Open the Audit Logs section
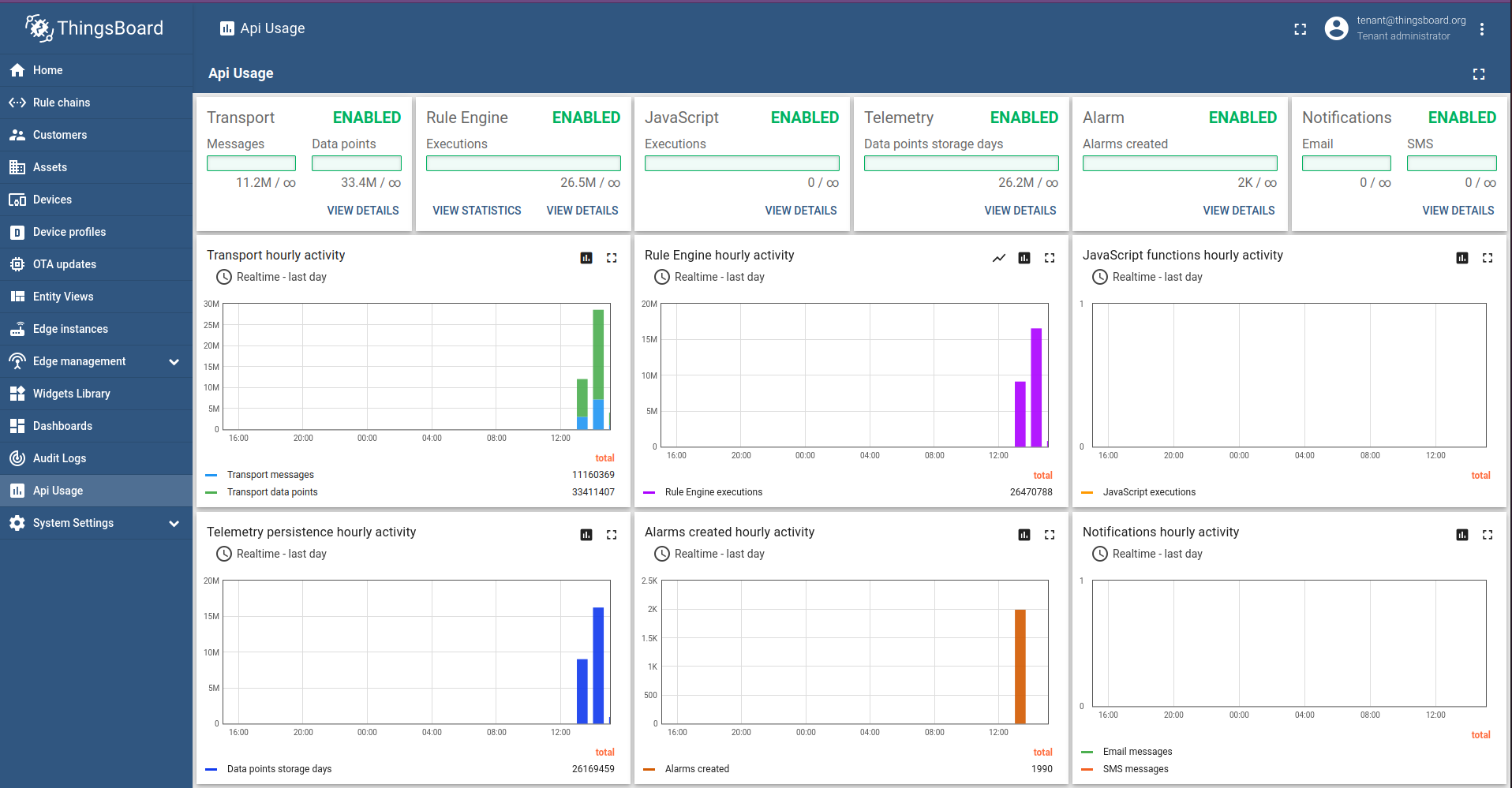This screenshot has width=1512, height=788. pyautogui.click(x=59, y=458)
